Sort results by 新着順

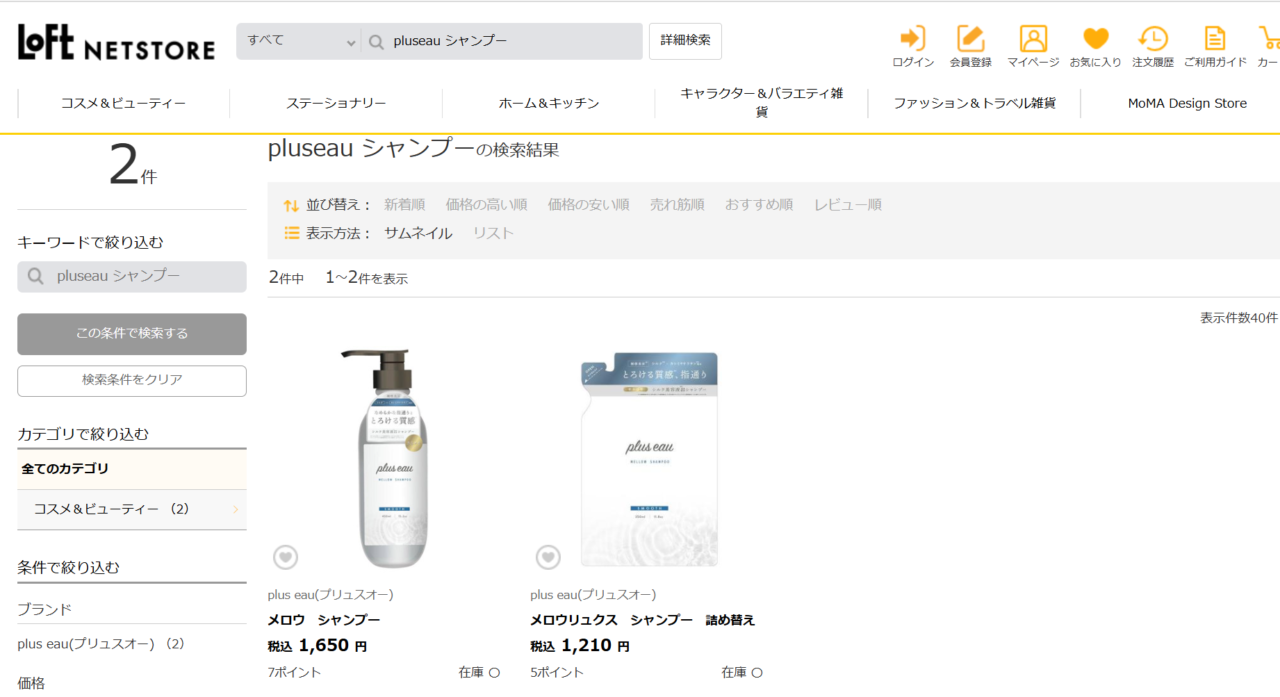click(405, 205)
